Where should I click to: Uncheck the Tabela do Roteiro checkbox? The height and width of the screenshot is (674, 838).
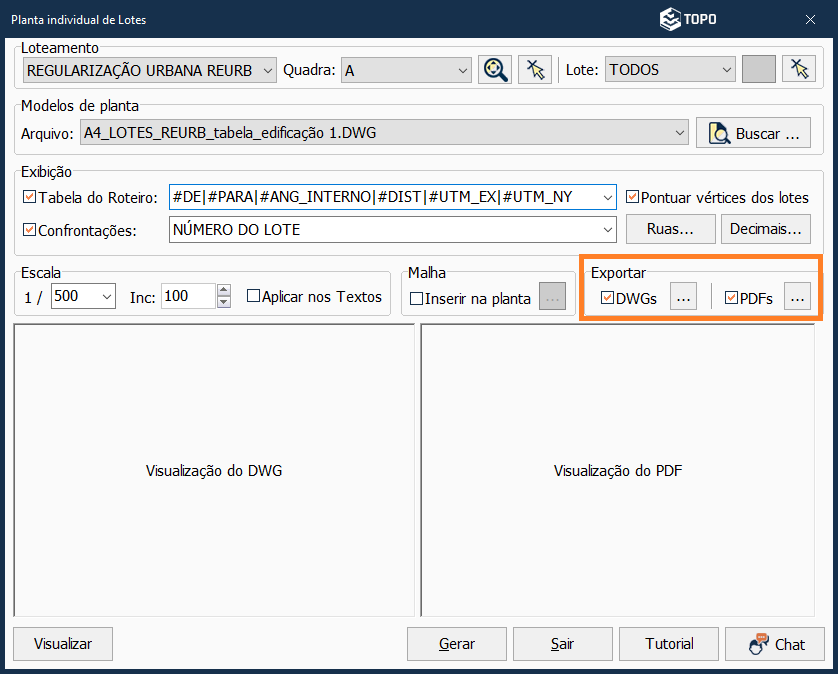(29, 197)
